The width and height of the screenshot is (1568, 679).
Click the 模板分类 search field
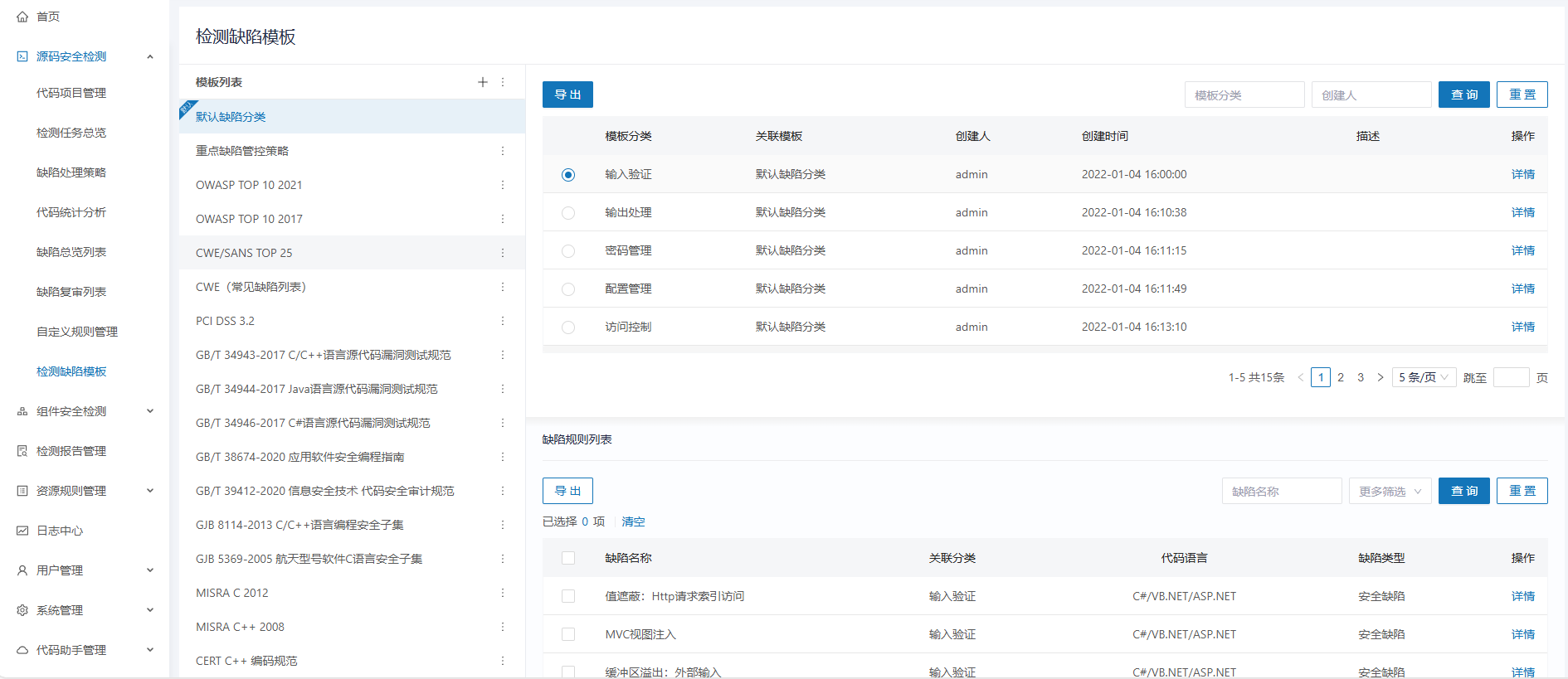[x=1244, y=95]
